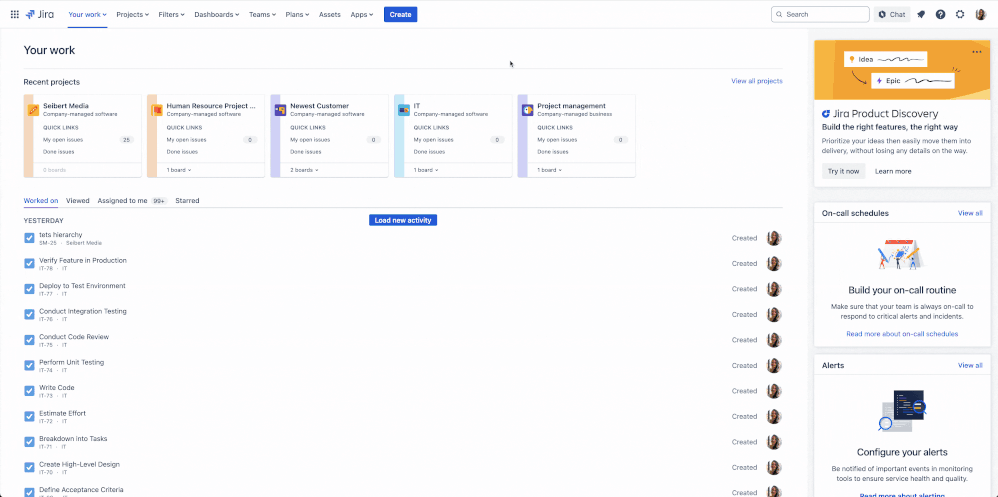Click Try it now button

click(x=843, y=171)
